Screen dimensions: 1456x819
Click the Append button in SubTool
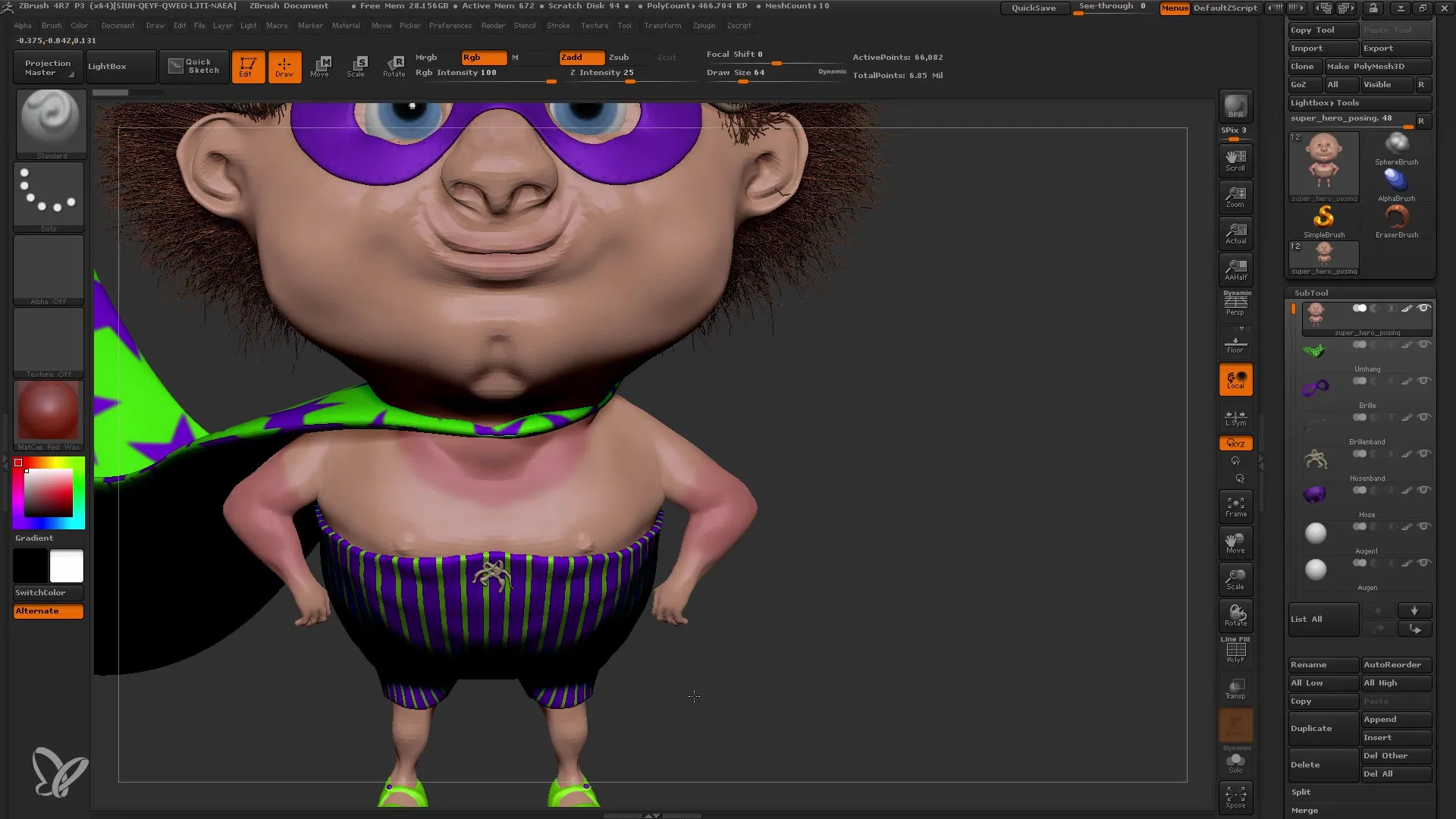[x=1396, y=719]
